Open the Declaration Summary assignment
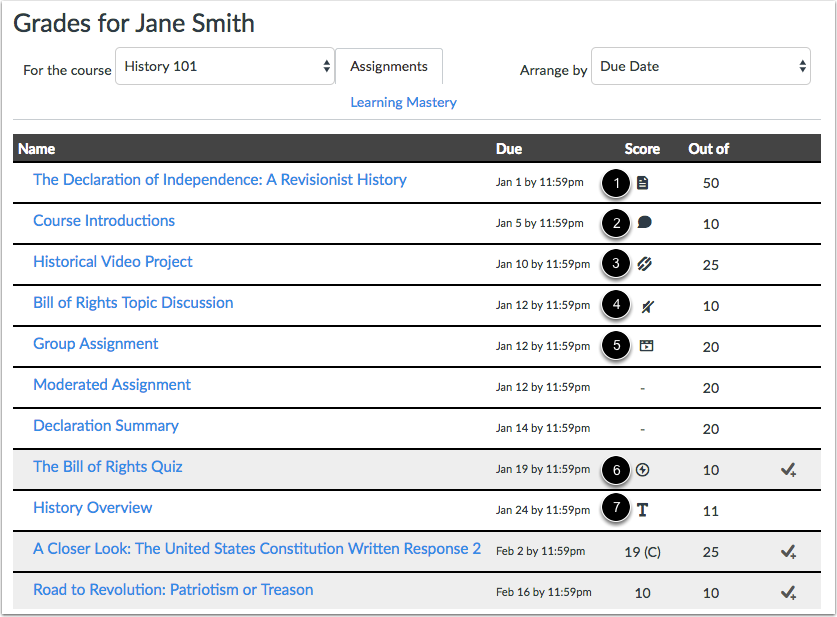 pos(105,425)
